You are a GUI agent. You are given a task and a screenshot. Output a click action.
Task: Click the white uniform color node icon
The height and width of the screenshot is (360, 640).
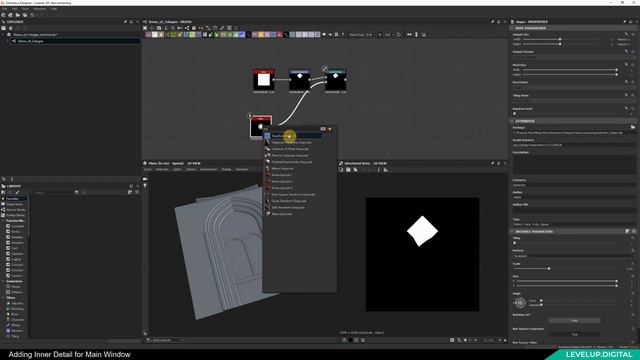[155, 35]
